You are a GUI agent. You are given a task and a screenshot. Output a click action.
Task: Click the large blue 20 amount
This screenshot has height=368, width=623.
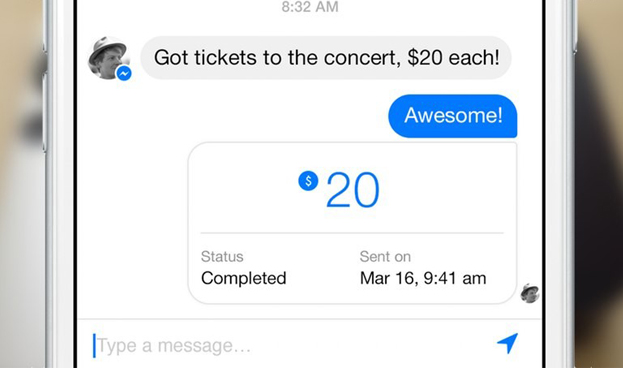coord(353,190)
